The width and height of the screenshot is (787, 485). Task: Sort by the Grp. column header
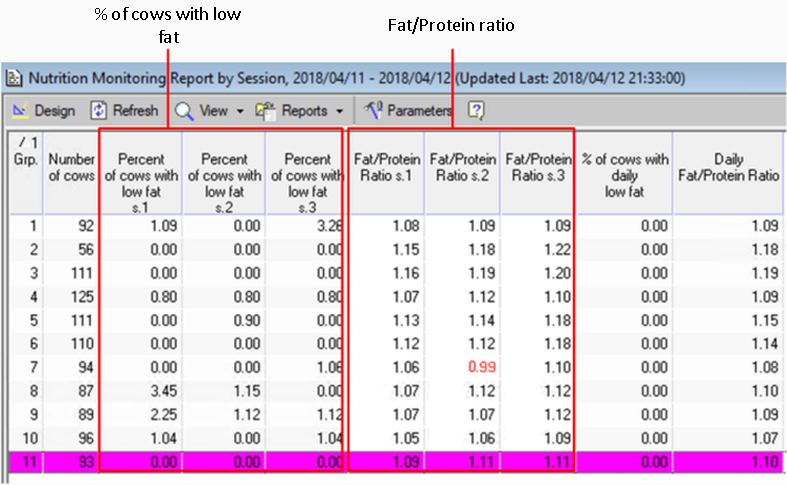tap(22, 169)
